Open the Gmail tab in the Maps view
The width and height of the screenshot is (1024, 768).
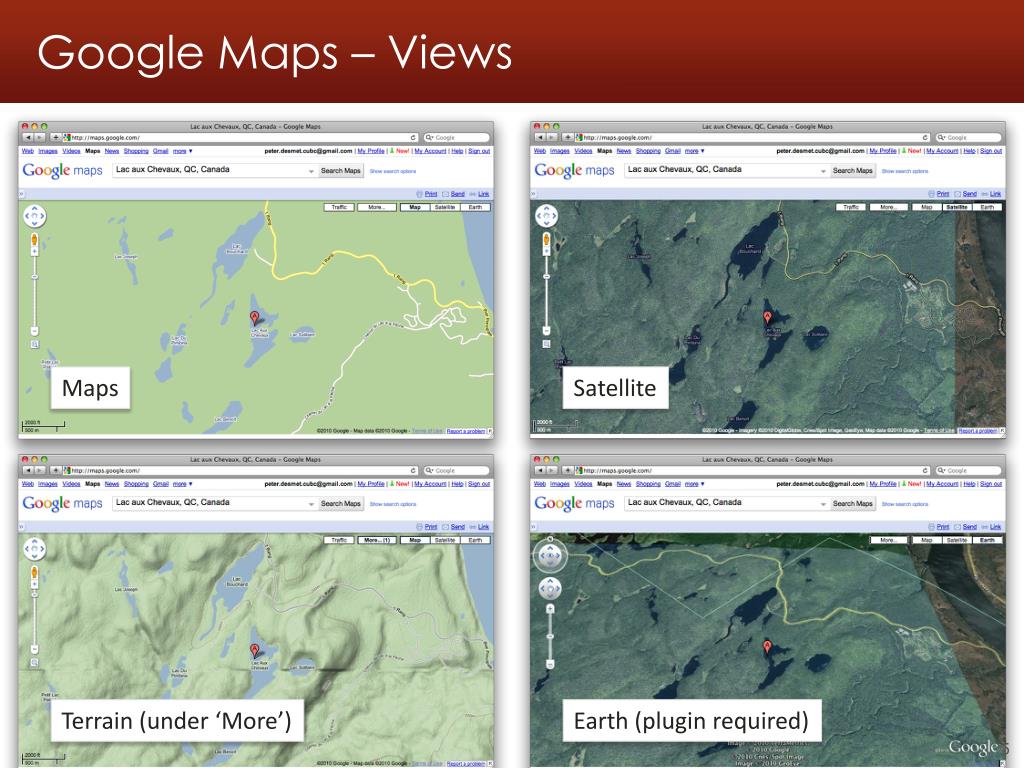(x=161, y=152)
